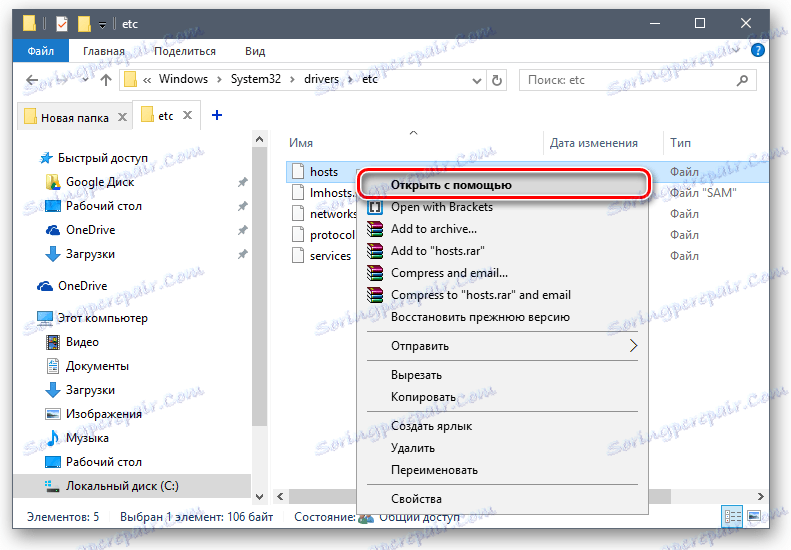The height and width of the screenshot is (550, 791).
Task: Open quick access toolbar customize dropdown
Action: click(102, 24)
